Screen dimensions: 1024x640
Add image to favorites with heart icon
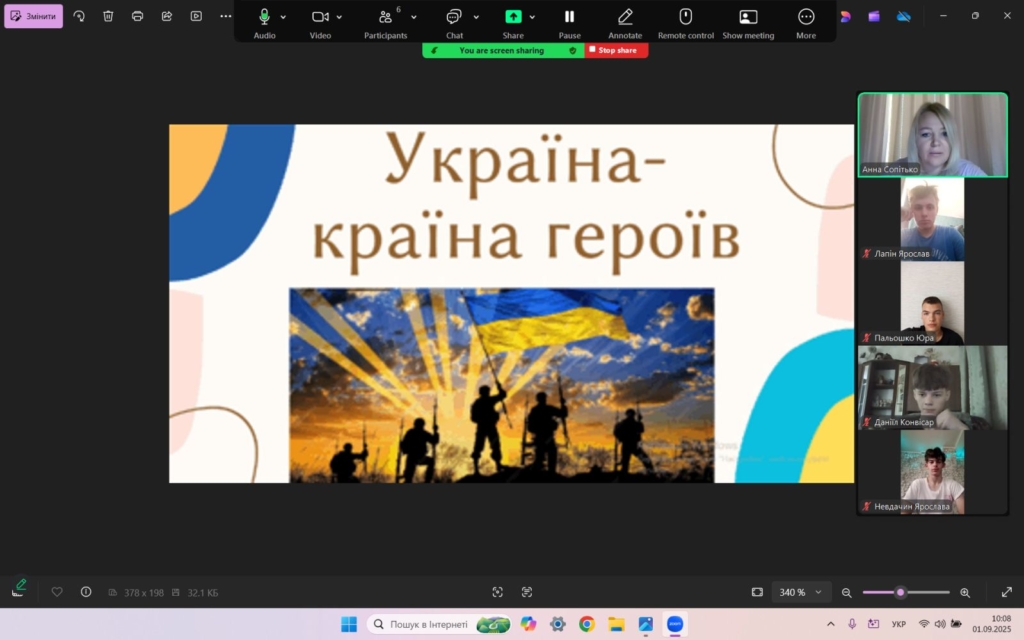(57, 592)
